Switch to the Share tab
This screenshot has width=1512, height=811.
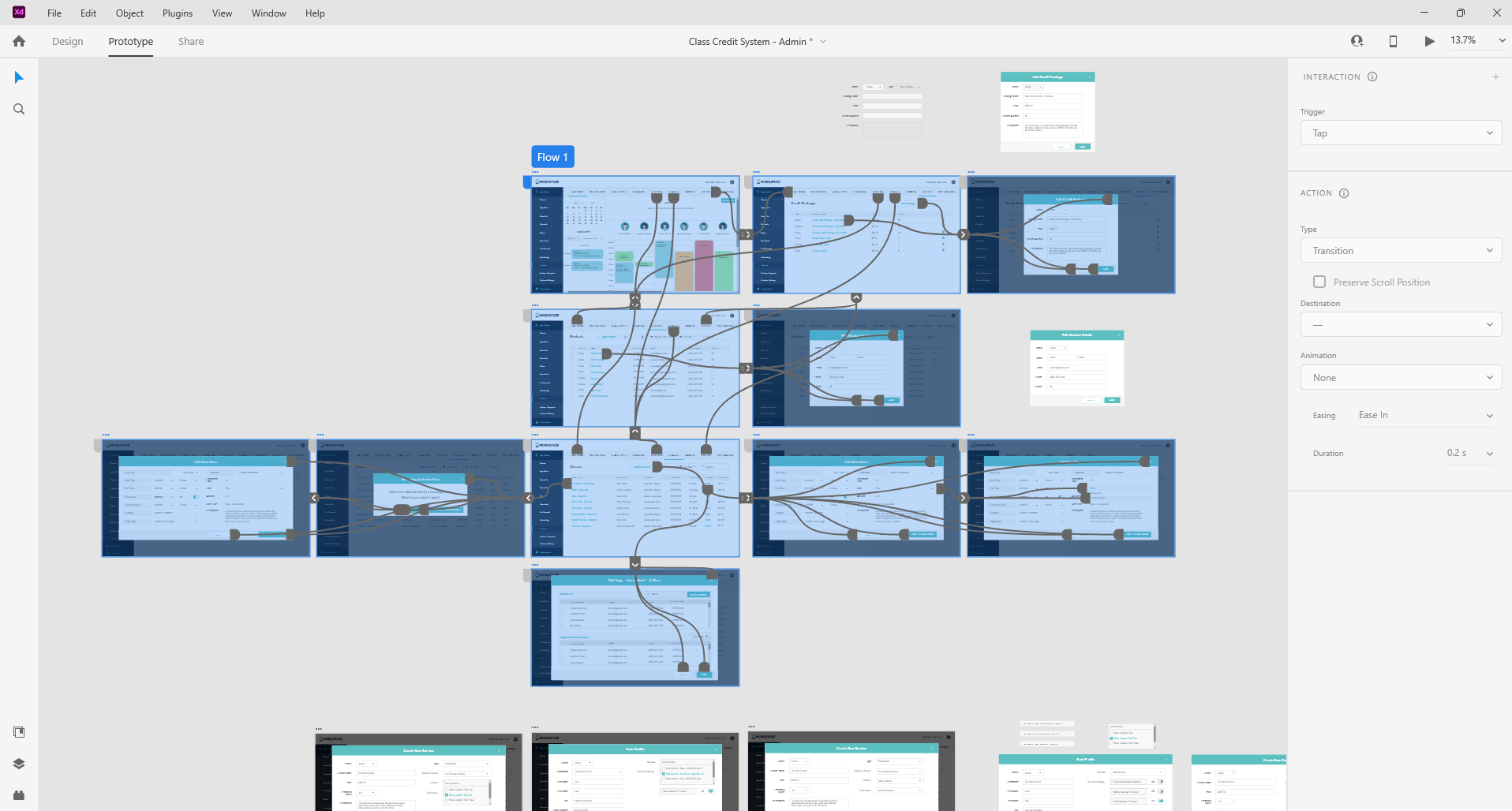point(191,42)
